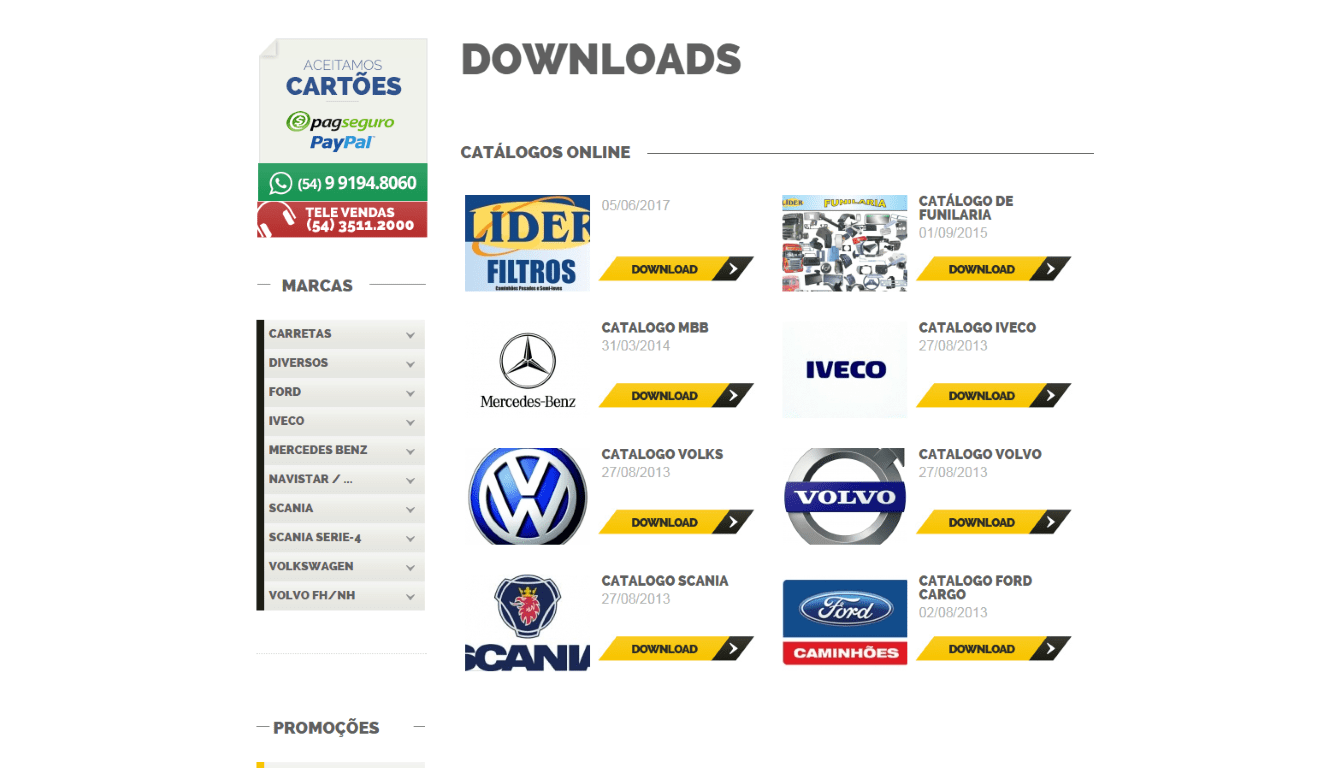Download the Catalogo Scania
The width and height of the screenshot is (1342, 768).
coord(676,649)
